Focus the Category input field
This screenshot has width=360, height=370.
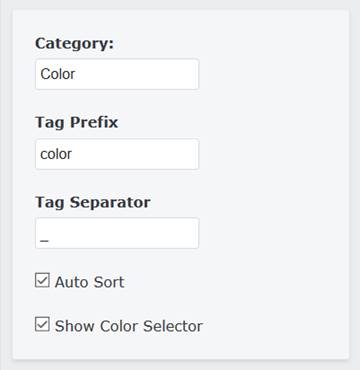click(117, 74)
